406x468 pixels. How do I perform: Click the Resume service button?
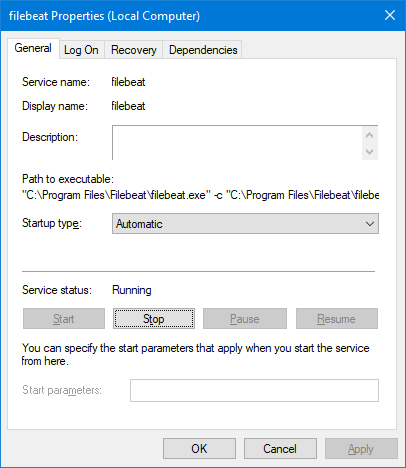pyautogui.click(x=337, y=319)
